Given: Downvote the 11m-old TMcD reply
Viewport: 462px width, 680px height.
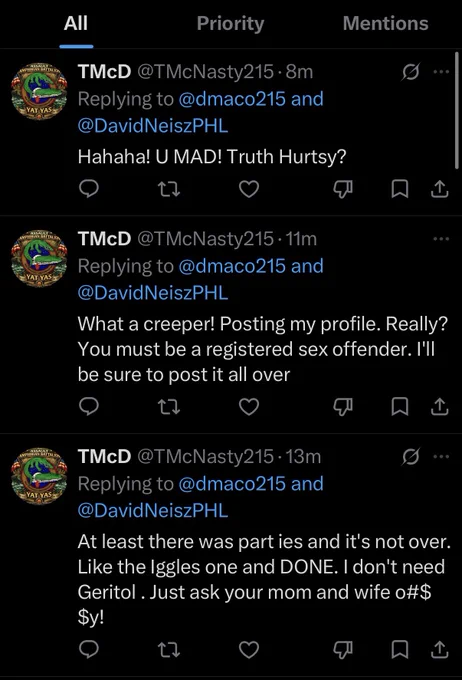Looking at the screenshot, I should tap(343, 407).
